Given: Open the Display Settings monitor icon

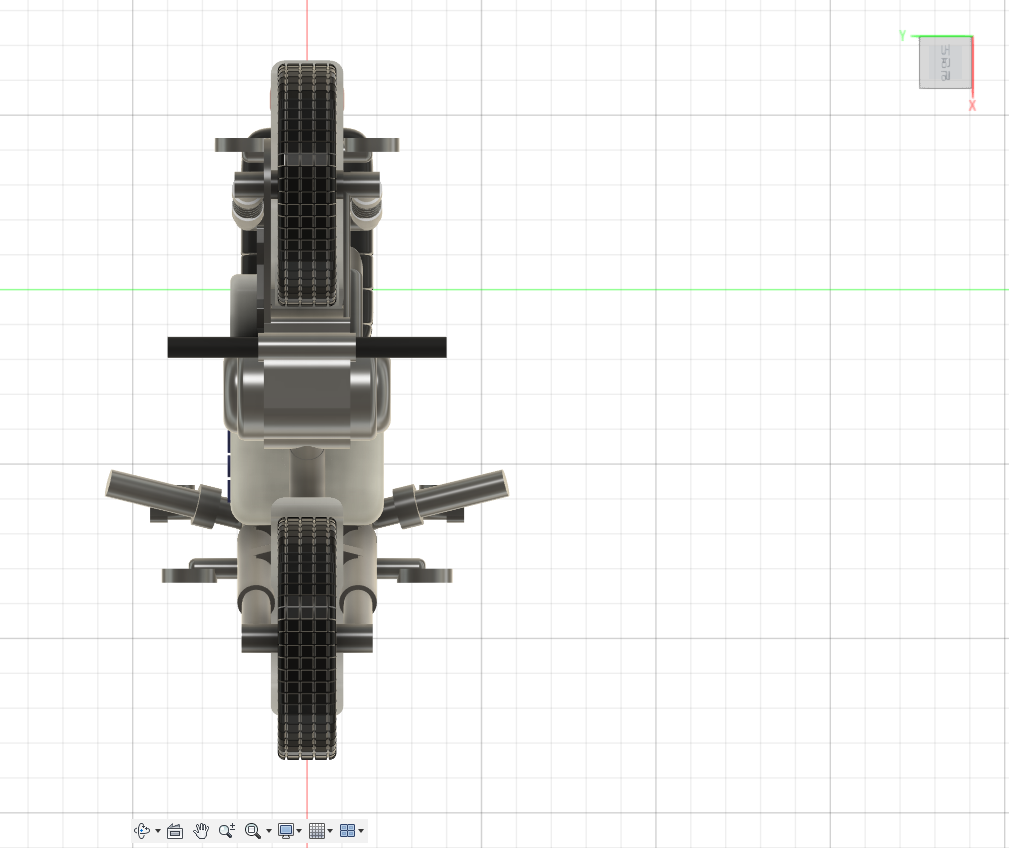Looking at the screenshot, I should coord(286,831).
